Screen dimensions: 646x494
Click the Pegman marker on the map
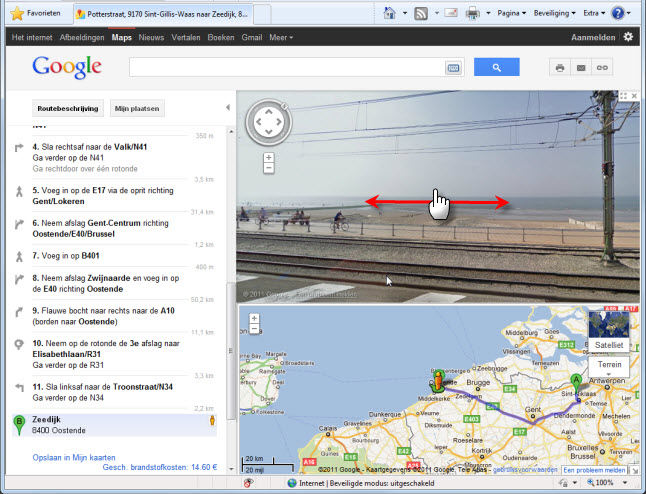click(438, 381)
